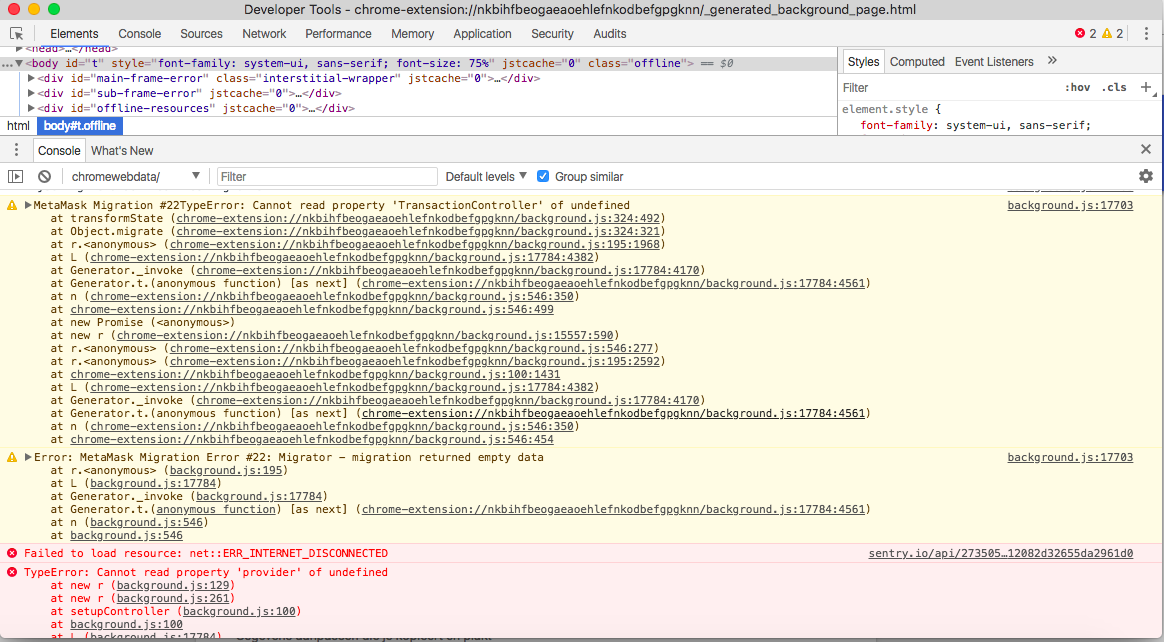Open Default levels dropdown

click(x=486, y=177)
